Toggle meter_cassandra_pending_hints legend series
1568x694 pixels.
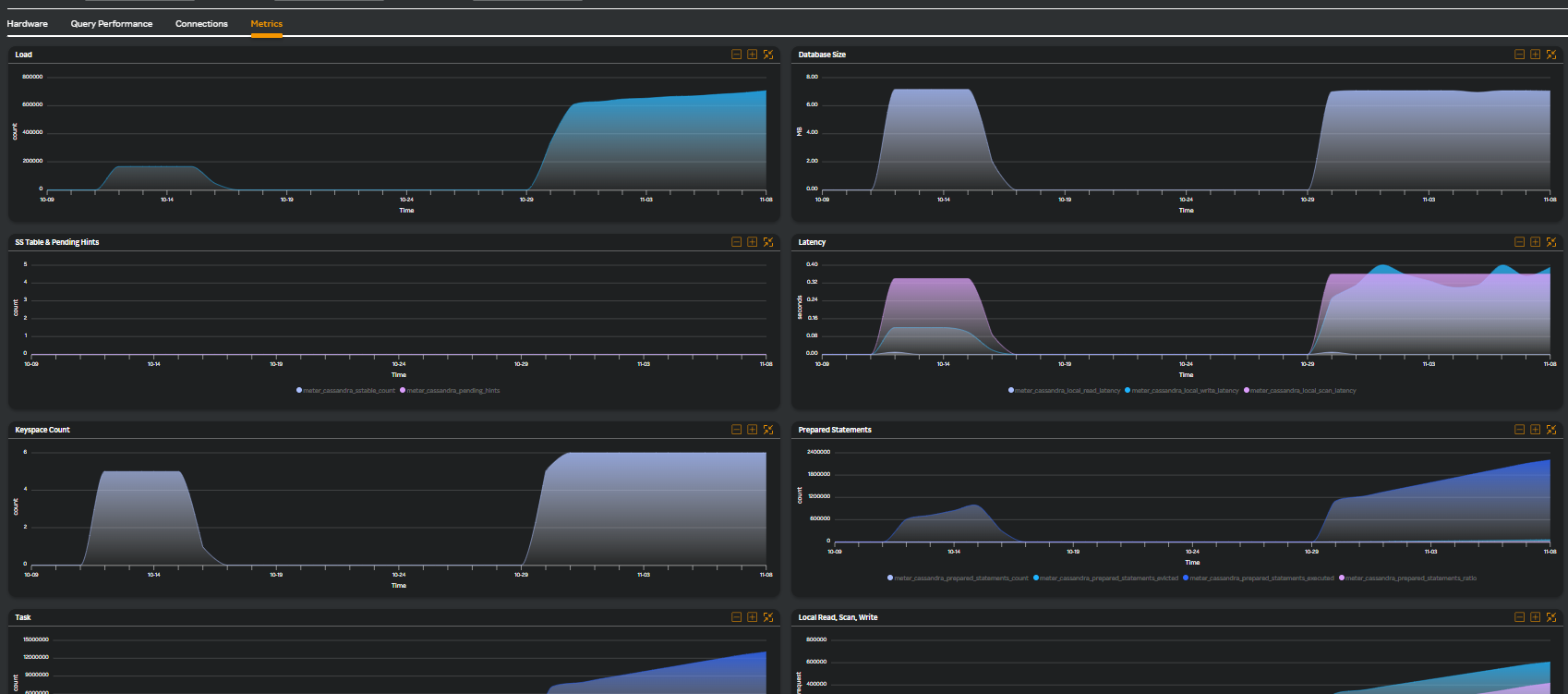[x=451, y=391]
